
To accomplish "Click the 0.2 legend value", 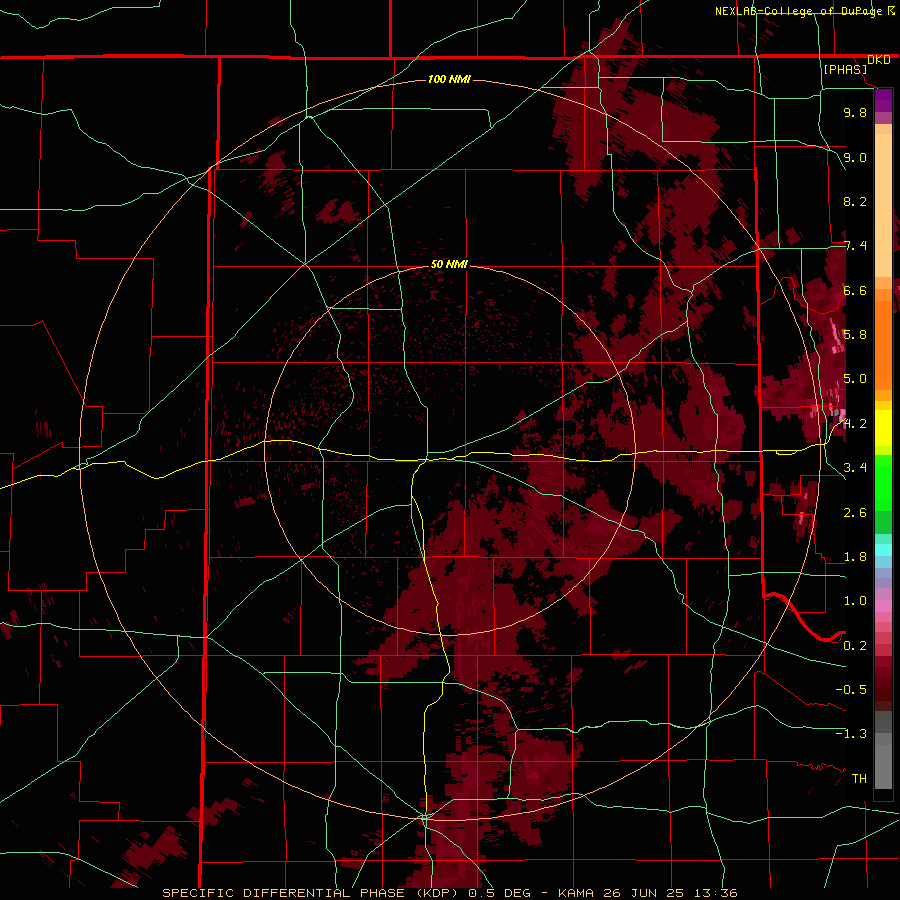I will (x=855, y=646).
